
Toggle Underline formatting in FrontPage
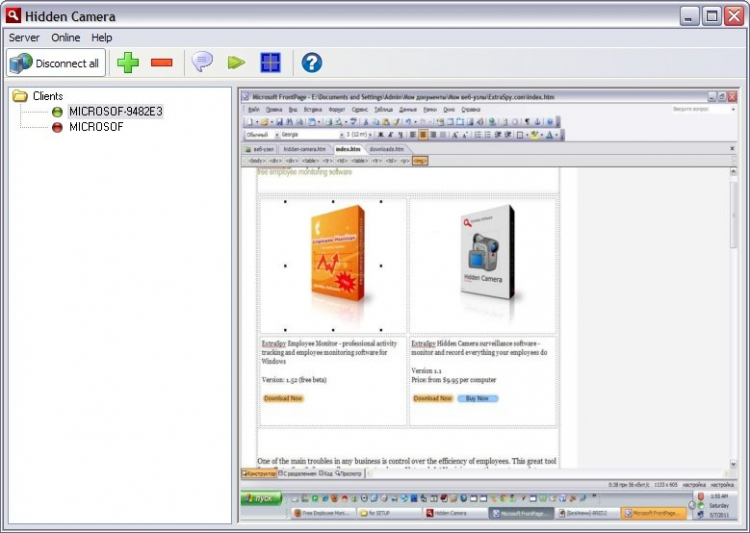coord(401,135)
